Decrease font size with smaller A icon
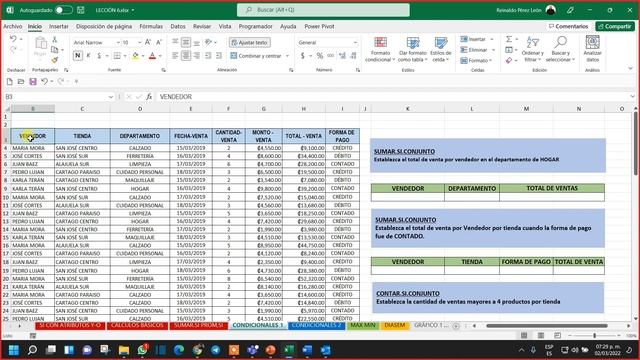Screen dimensions: 640x360 point(159,42)
